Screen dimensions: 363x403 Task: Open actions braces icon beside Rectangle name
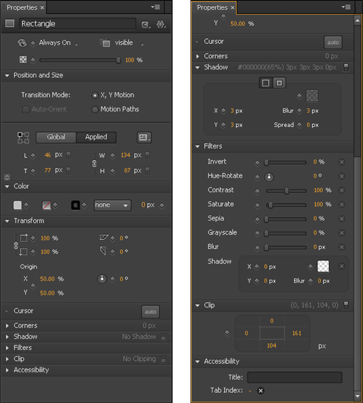coord(161,24)
